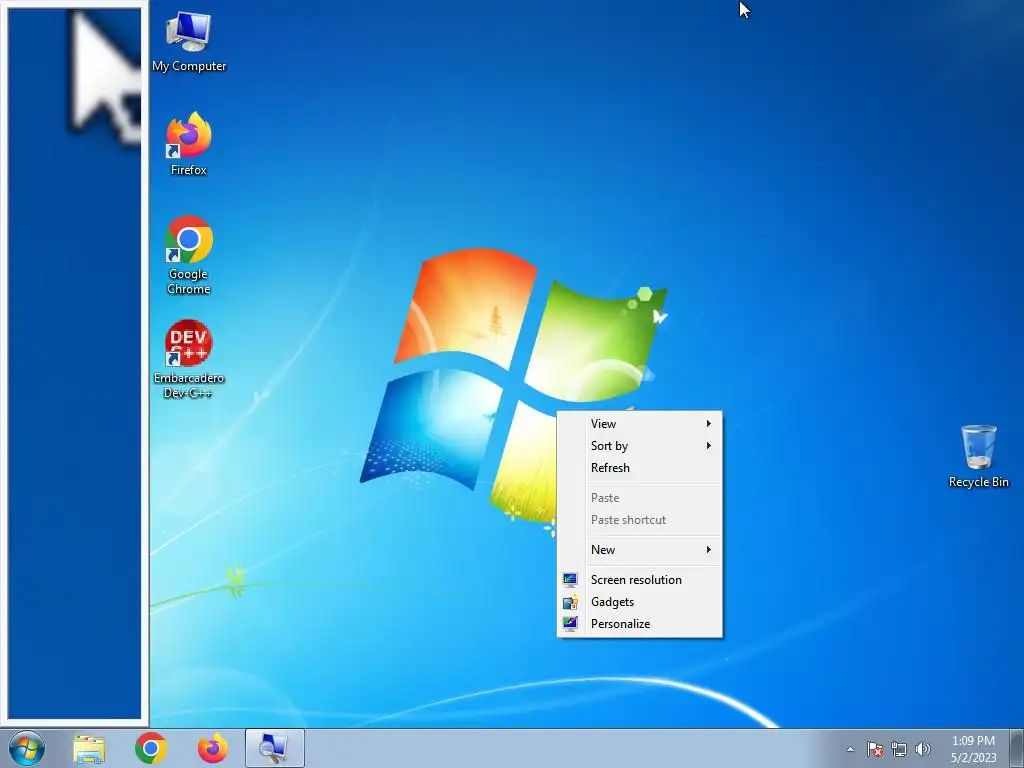1024x768 pixels.
Task: Open Gadgets from context menu
Action: coord(639,602)
